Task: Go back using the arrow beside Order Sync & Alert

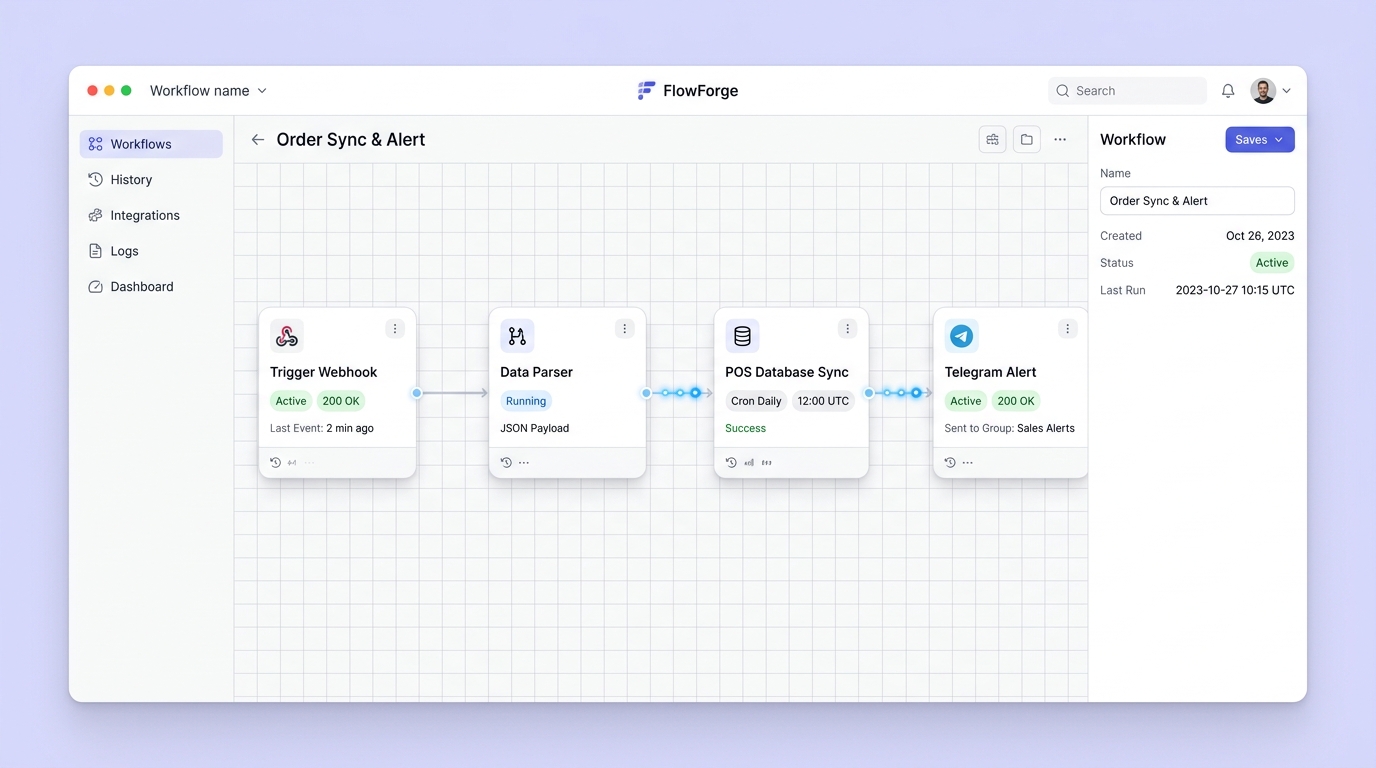Action: tap(258, 140)
